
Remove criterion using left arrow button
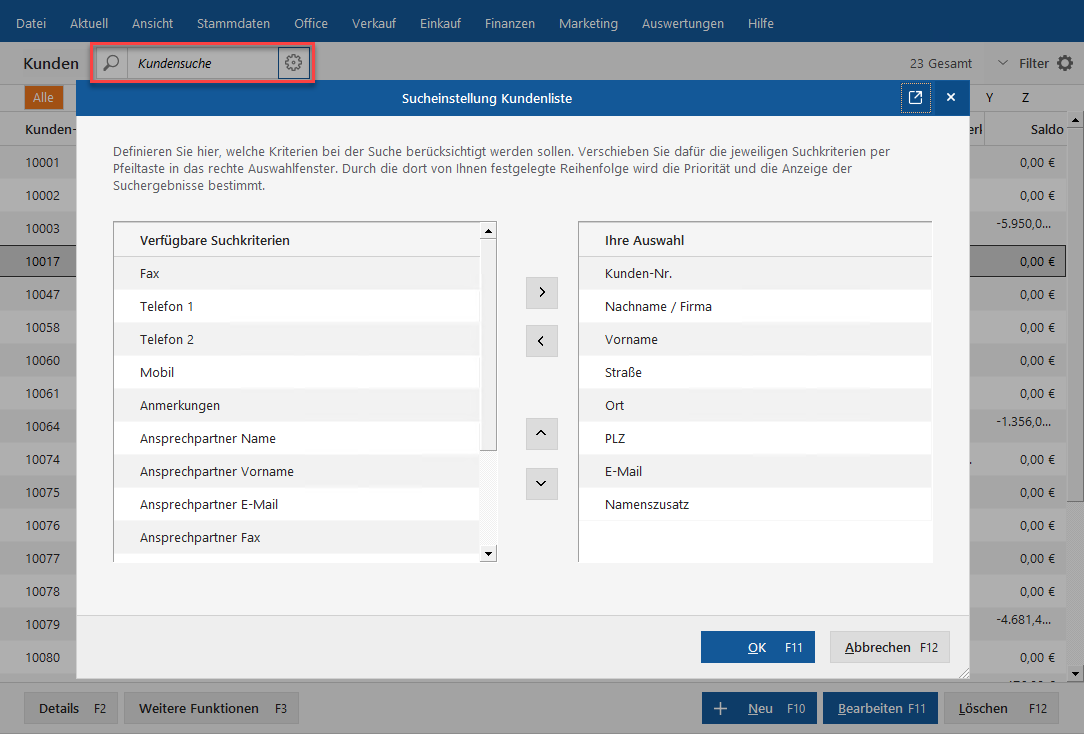[541, 341]
